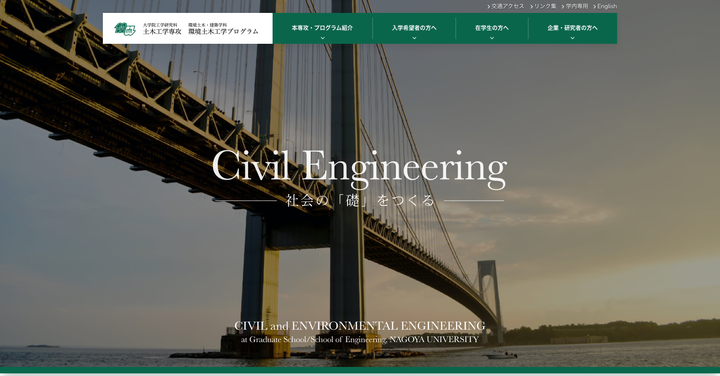This screenshot has width=720, height=376.
Task: Open the 在学生の方へ menu
Action: 492,28
